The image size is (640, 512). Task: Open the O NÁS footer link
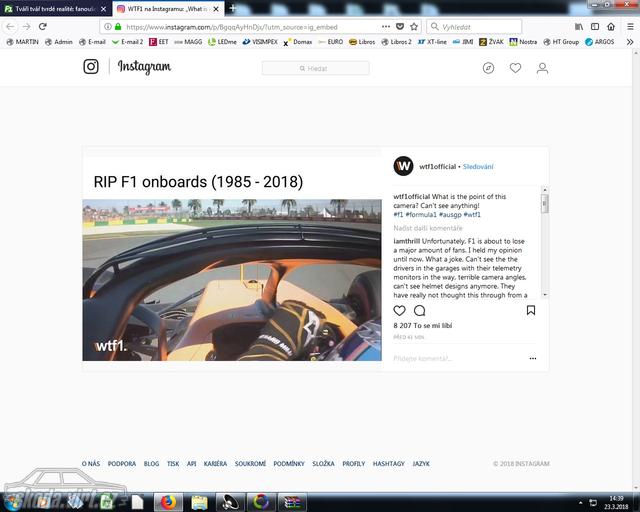coord(91,464)
